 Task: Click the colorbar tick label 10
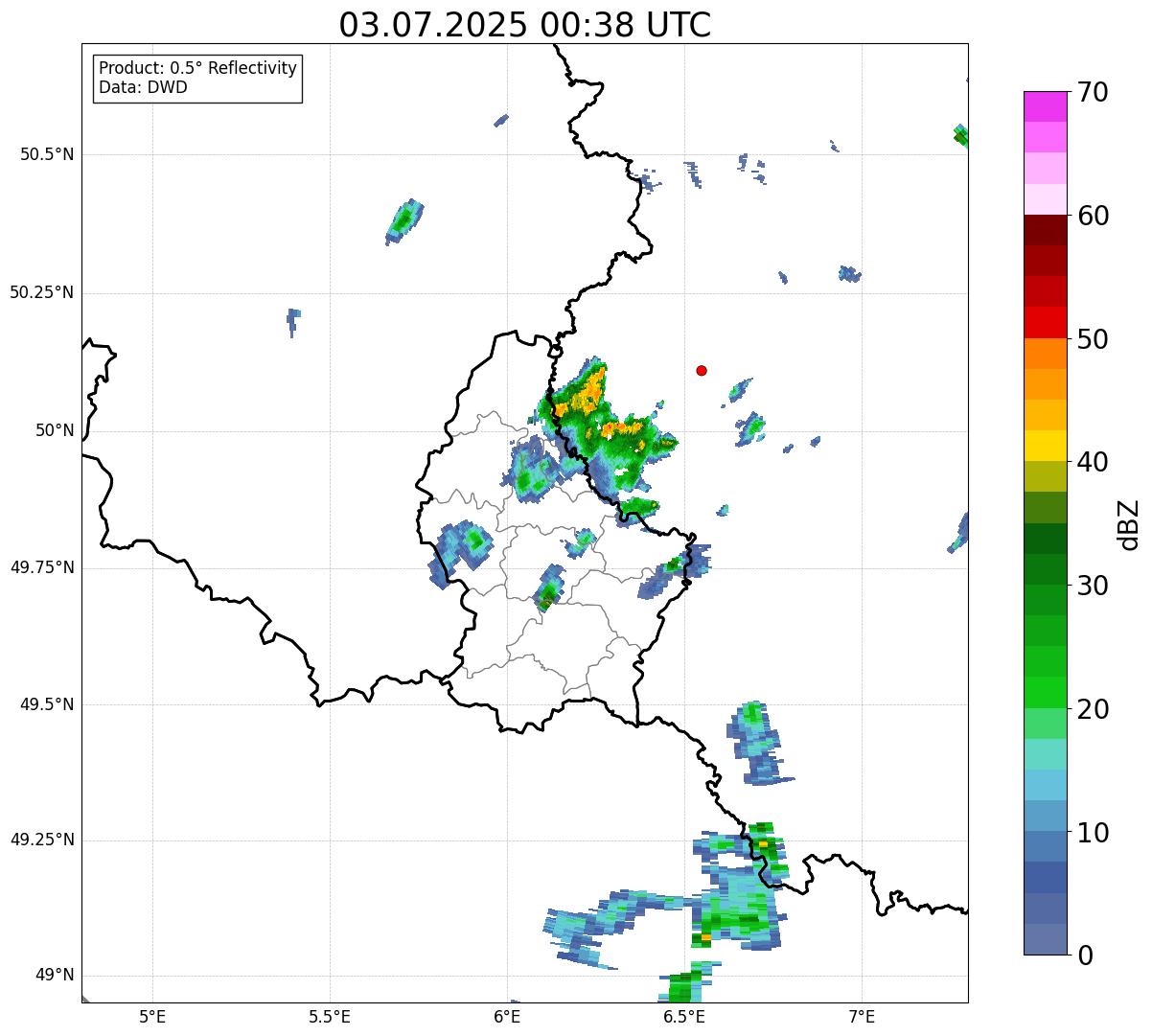(x=1092, y=832)
